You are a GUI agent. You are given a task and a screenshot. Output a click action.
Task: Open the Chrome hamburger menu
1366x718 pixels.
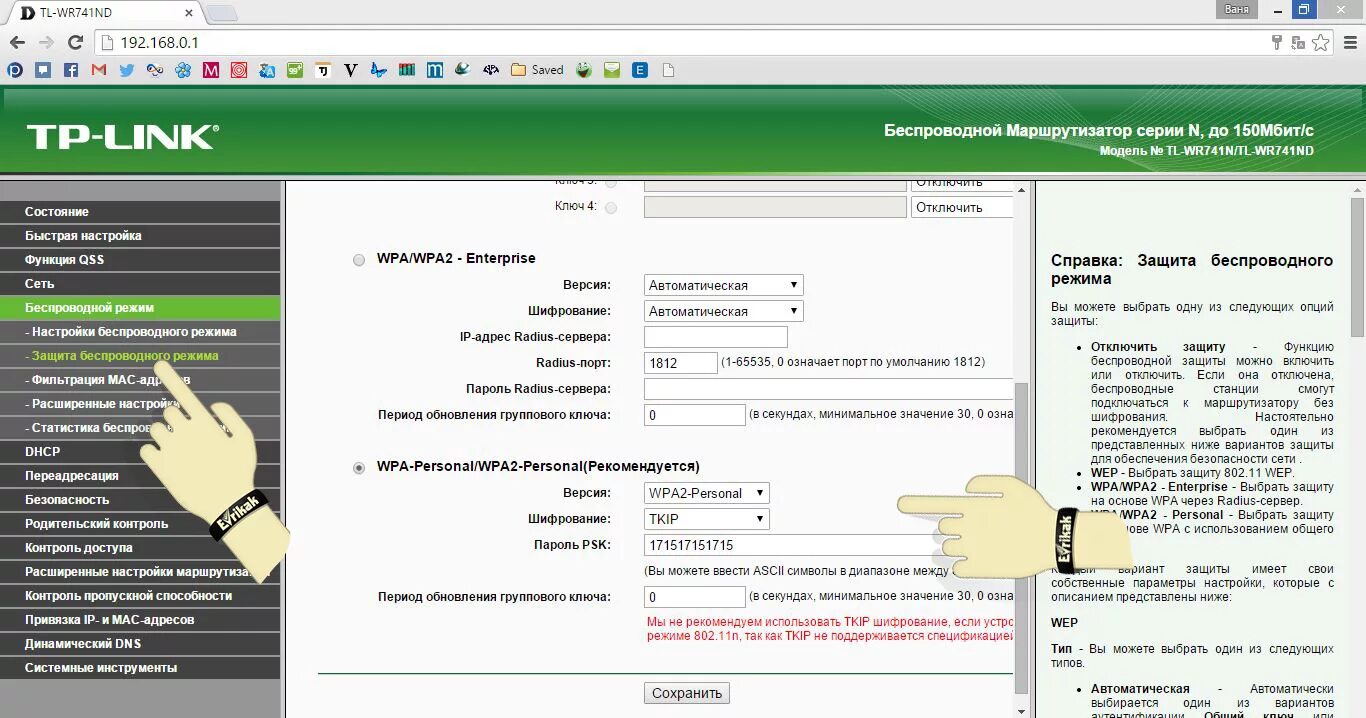(1349, 43)
